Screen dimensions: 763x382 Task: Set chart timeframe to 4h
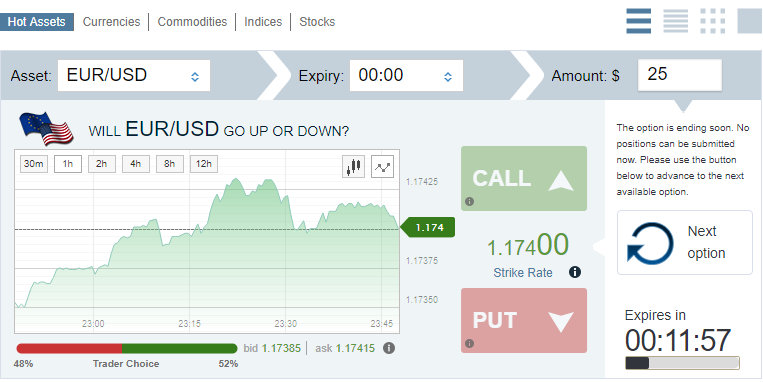135,164
